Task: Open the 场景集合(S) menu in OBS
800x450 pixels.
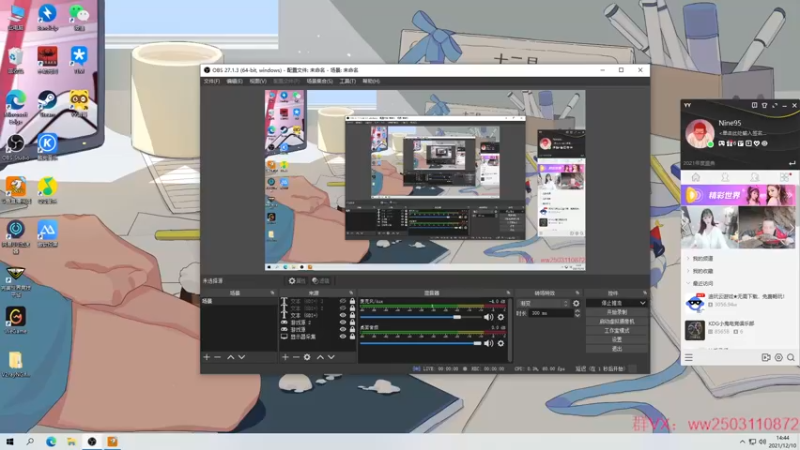Action: pyautogui.click(x=319, y=81)
